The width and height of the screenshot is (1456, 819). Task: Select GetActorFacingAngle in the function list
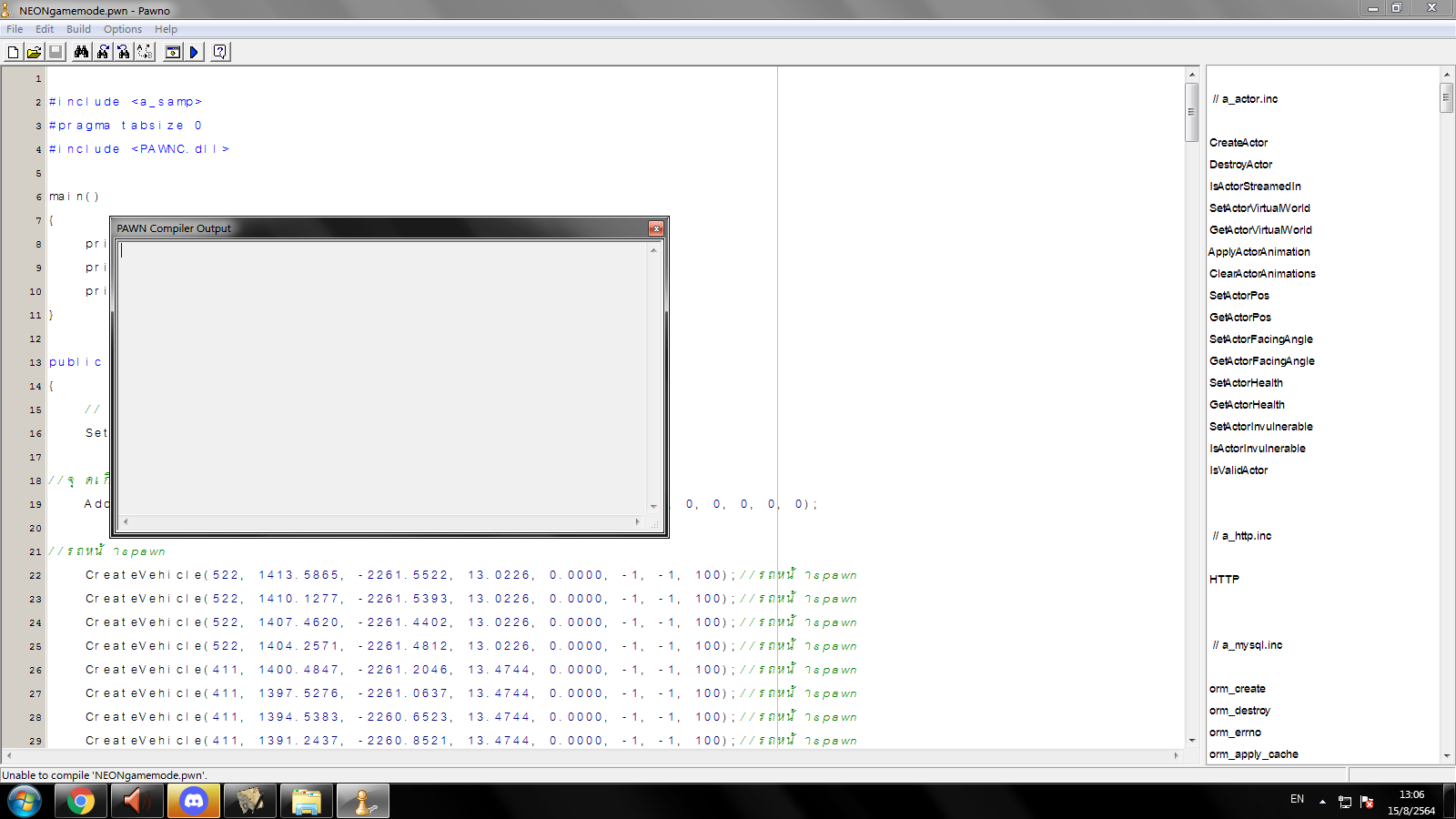[1261, 361]
